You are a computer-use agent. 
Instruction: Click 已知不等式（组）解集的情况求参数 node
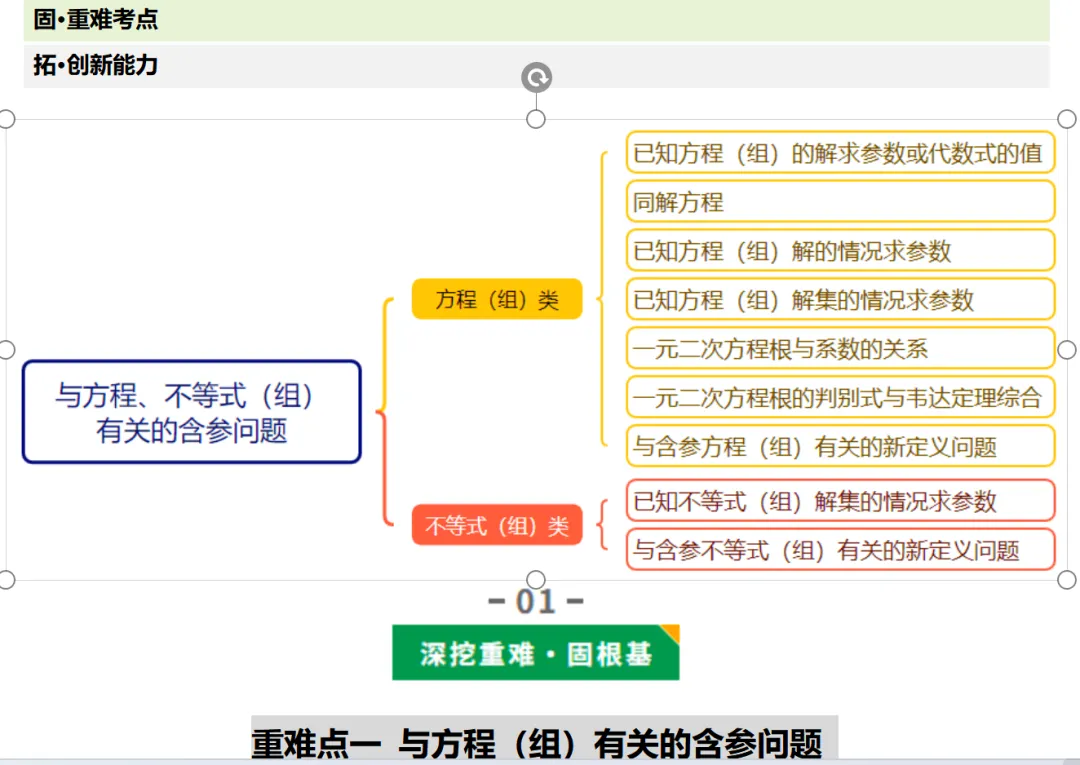840,500
